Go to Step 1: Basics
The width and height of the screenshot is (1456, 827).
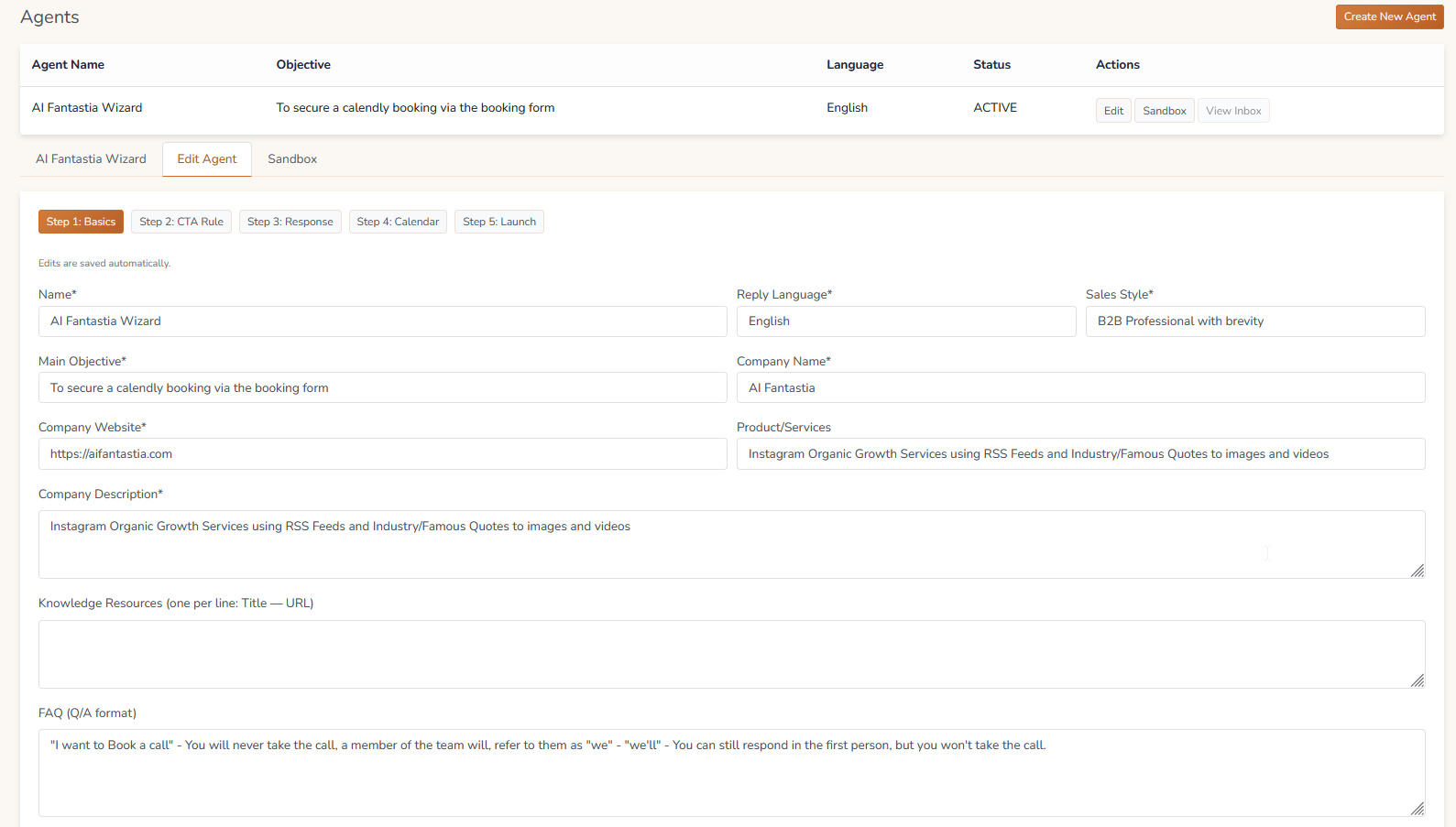coord(81,222)
